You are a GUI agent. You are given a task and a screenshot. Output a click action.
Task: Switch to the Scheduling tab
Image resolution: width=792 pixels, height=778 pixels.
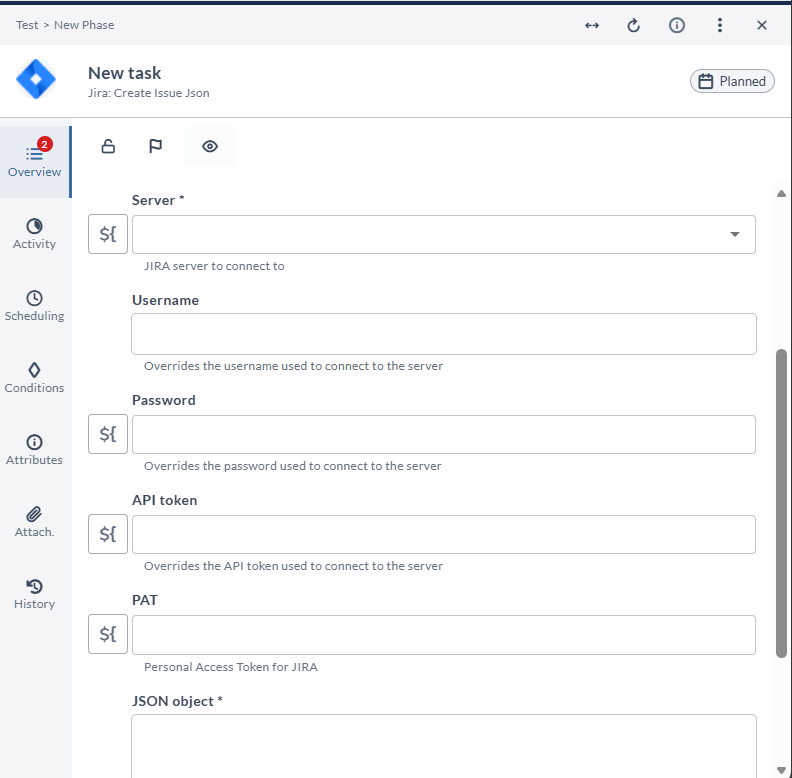pos(34,306)
